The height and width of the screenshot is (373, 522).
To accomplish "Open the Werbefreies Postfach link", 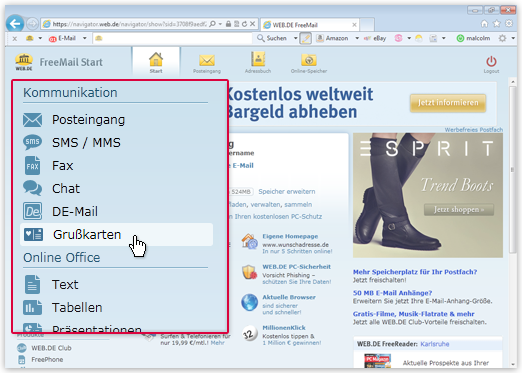I will coord(474,130).
